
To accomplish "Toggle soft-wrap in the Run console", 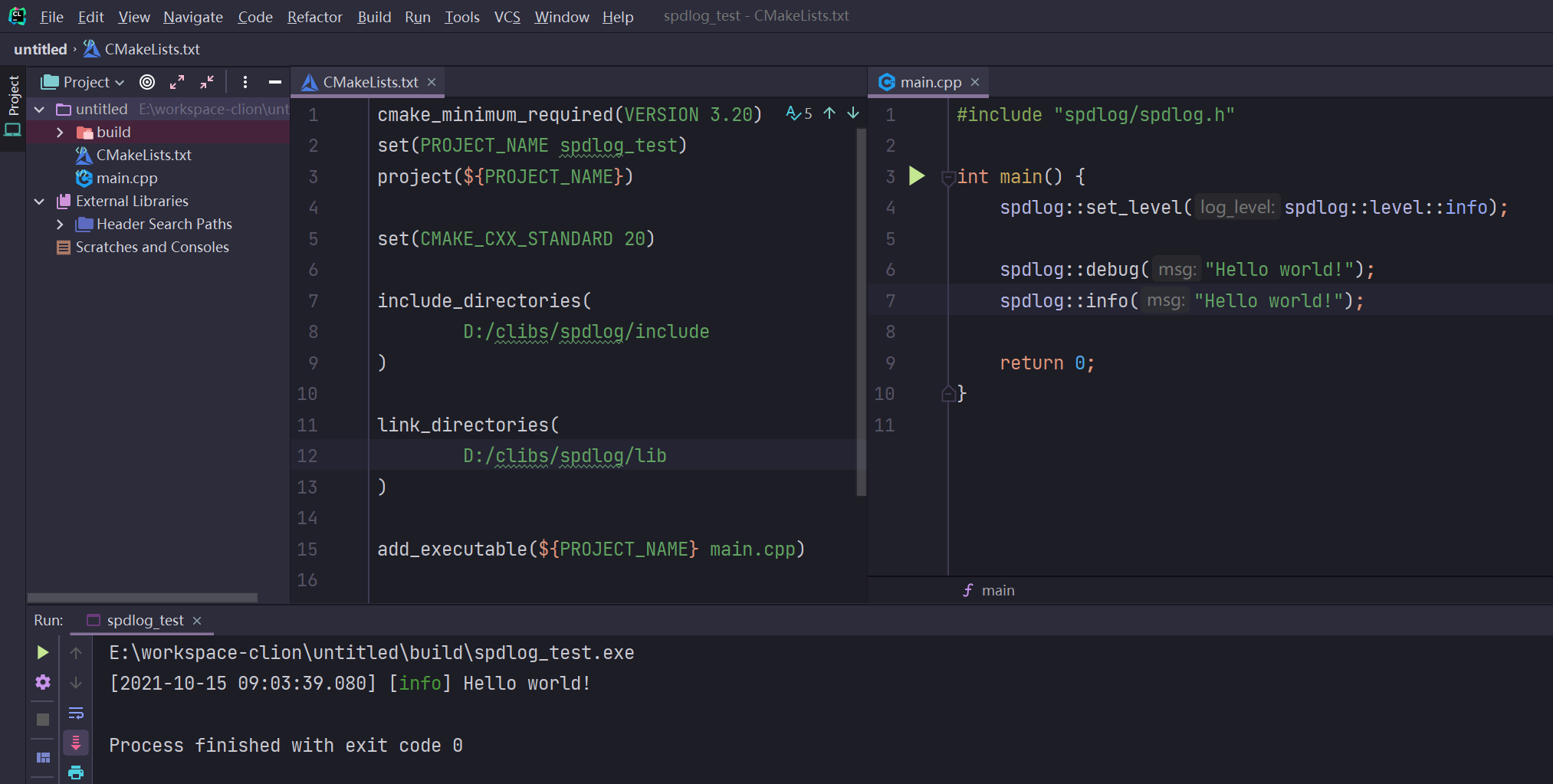I will [x=76, y=713].
